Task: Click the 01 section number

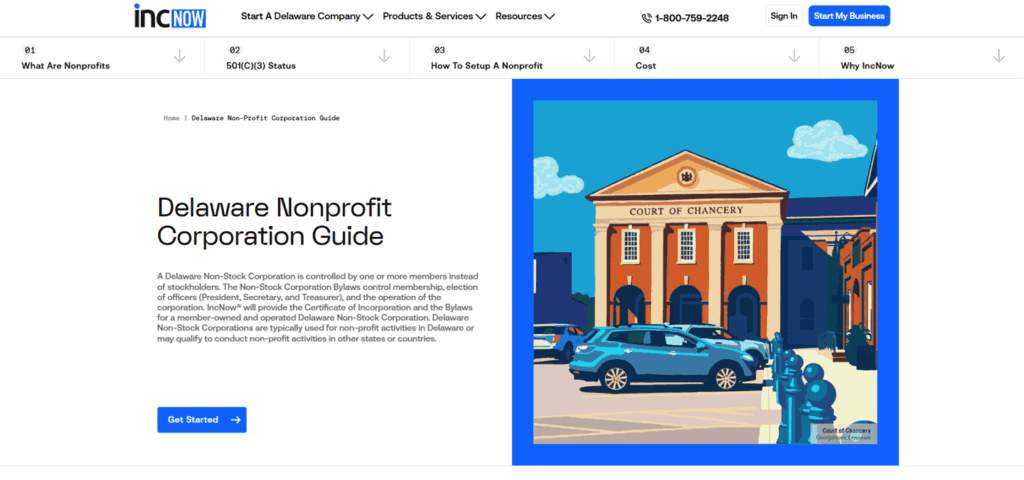Action: pyautogui.click(x=29, y=50)
